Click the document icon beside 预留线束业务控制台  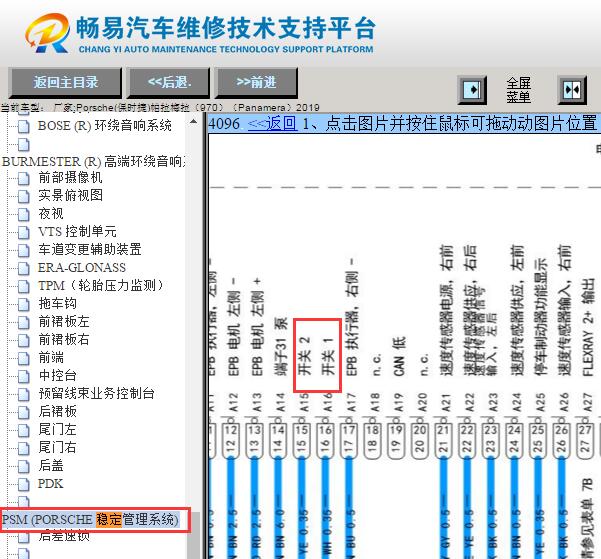23,394
